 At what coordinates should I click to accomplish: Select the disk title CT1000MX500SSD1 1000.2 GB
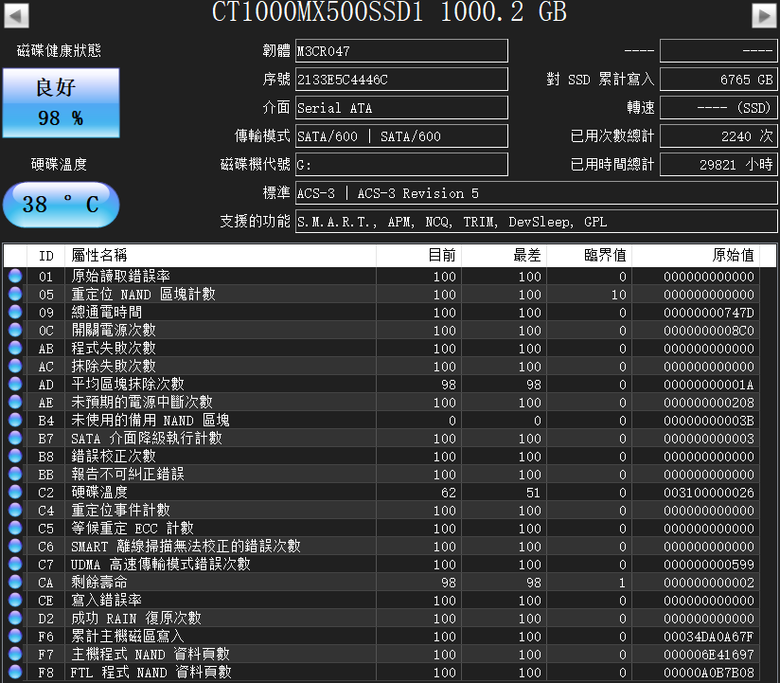coord(390,11)
